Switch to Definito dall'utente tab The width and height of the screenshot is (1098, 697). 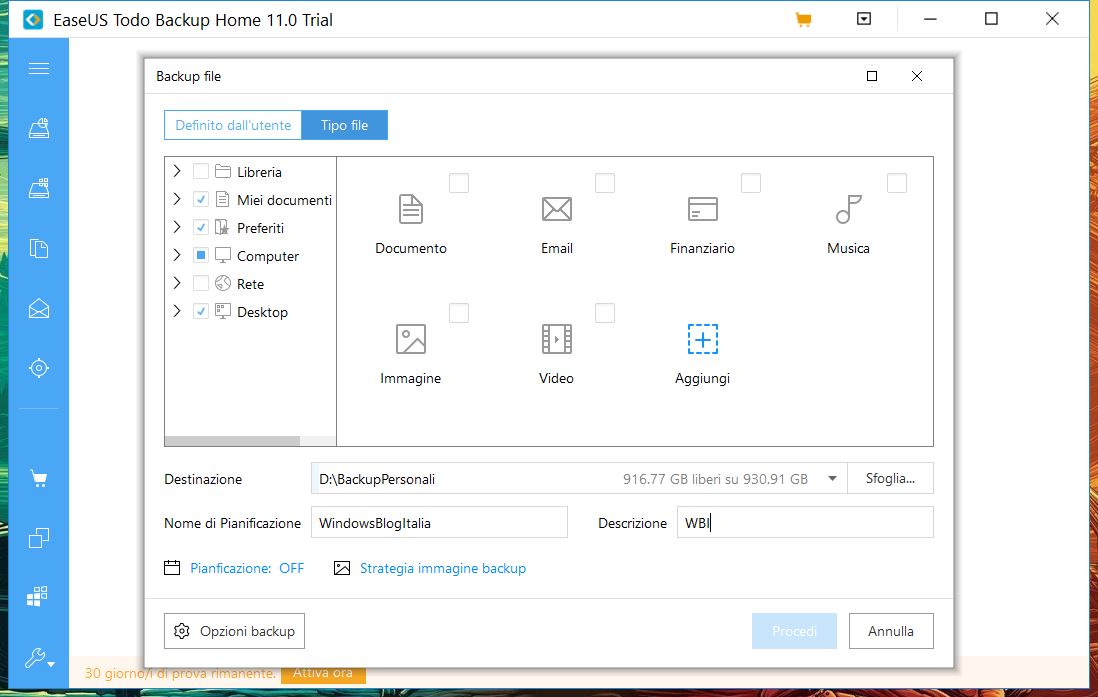232,125
